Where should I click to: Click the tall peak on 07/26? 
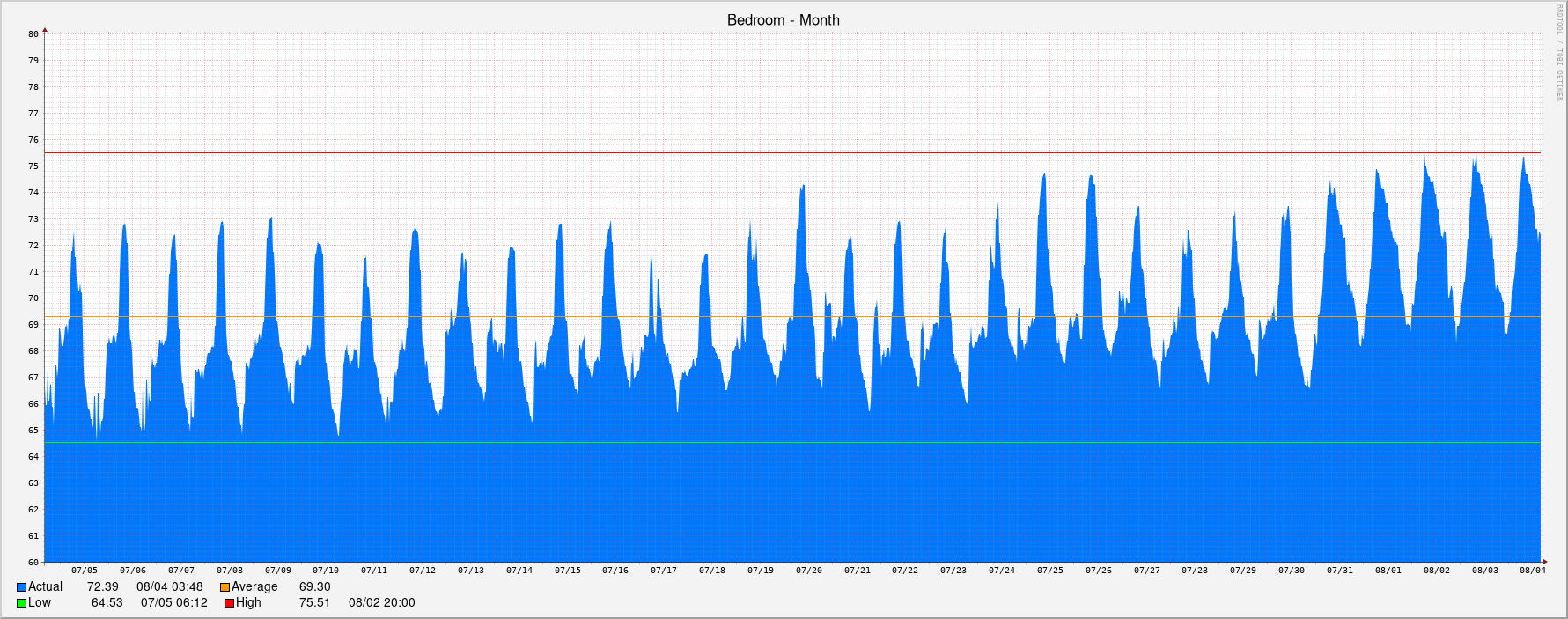point(1092,177)
